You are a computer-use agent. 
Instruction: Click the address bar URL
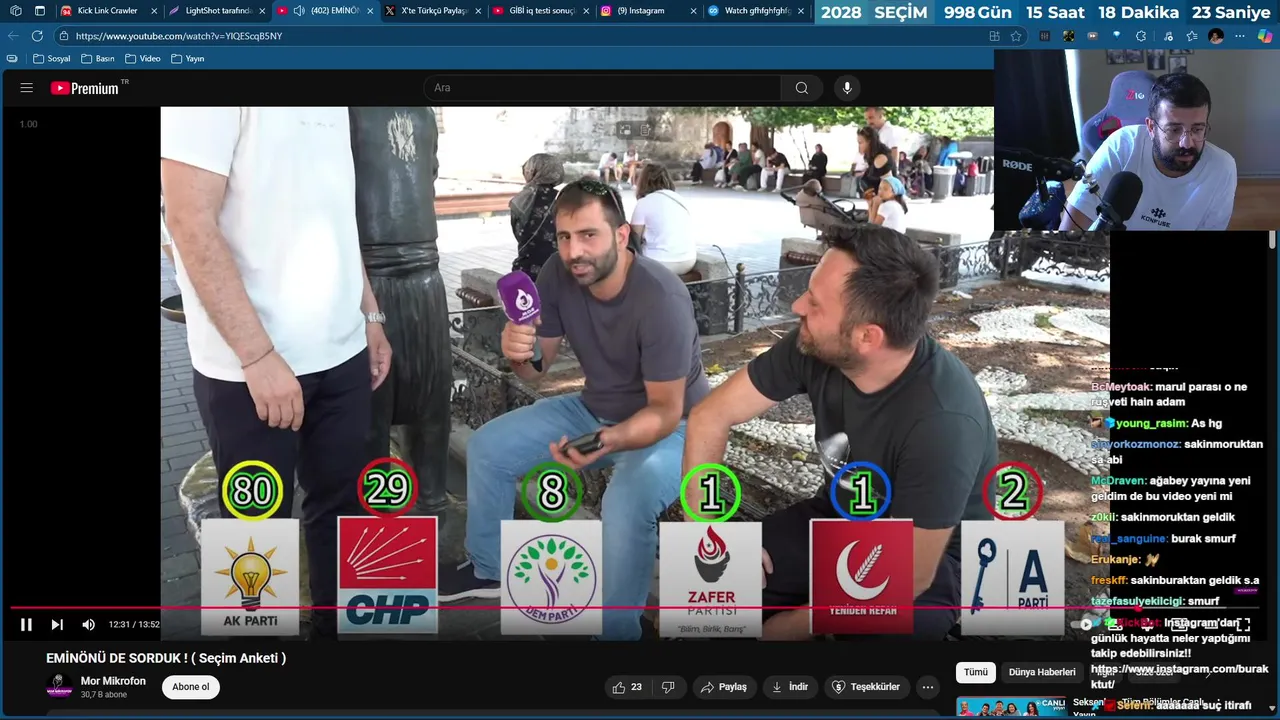click(x=179, y=36)
